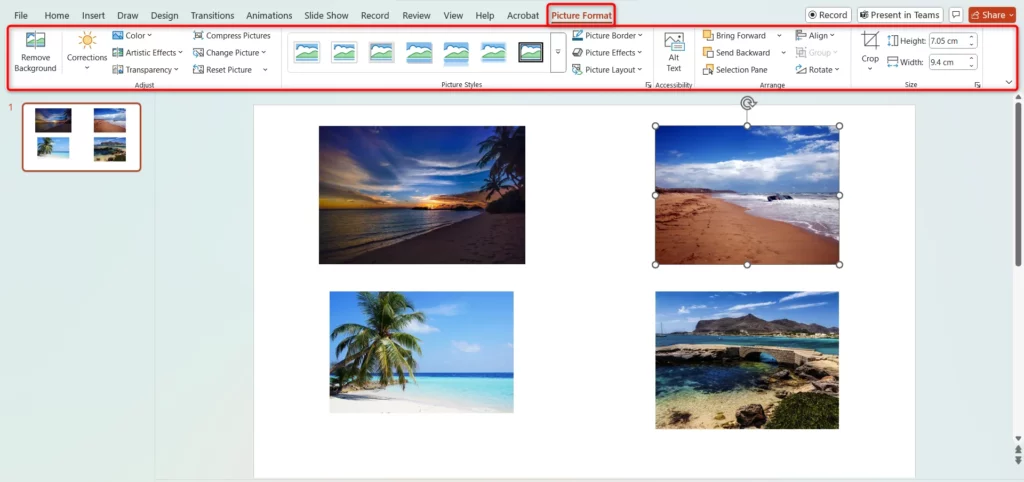
Task: Switch to the Transitions tab
Action: [211, 16]
